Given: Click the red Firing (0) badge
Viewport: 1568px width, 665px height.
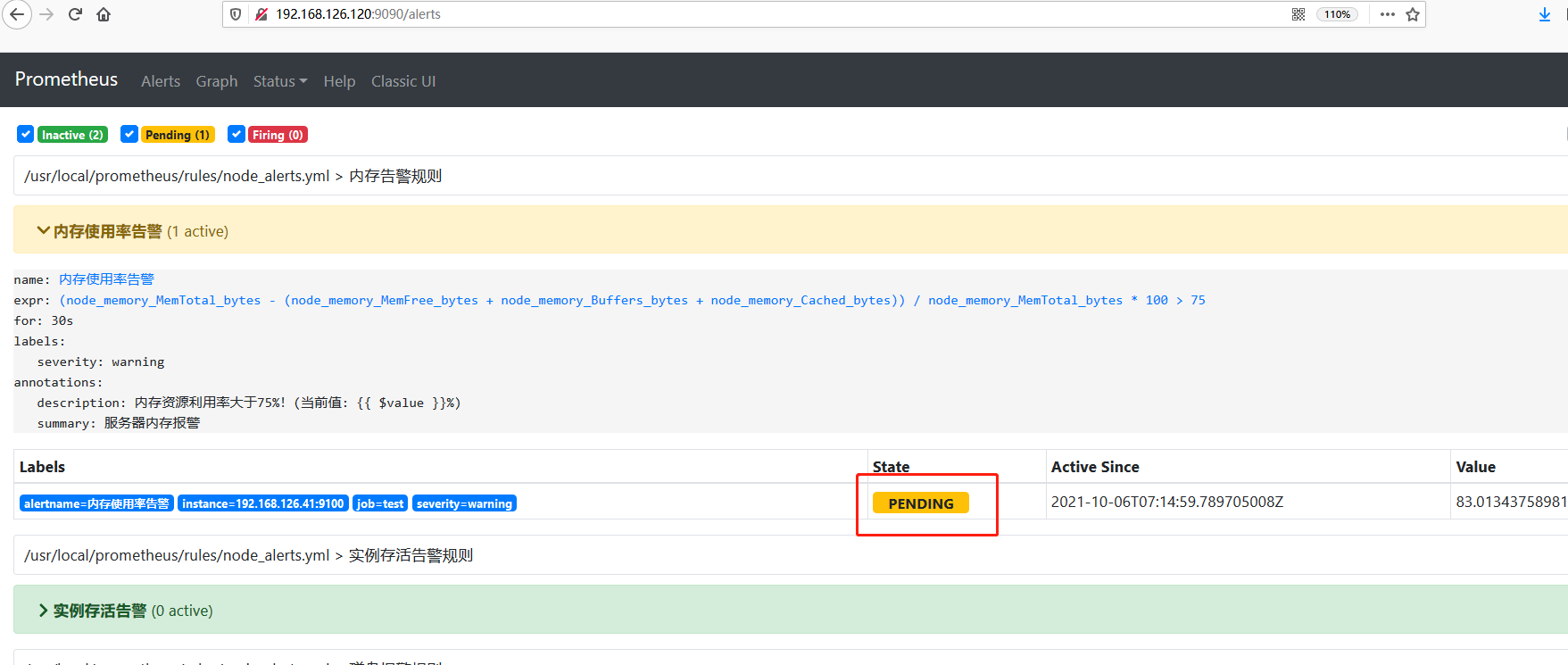Looking at the screenshot, I should (x=278, y=135).
